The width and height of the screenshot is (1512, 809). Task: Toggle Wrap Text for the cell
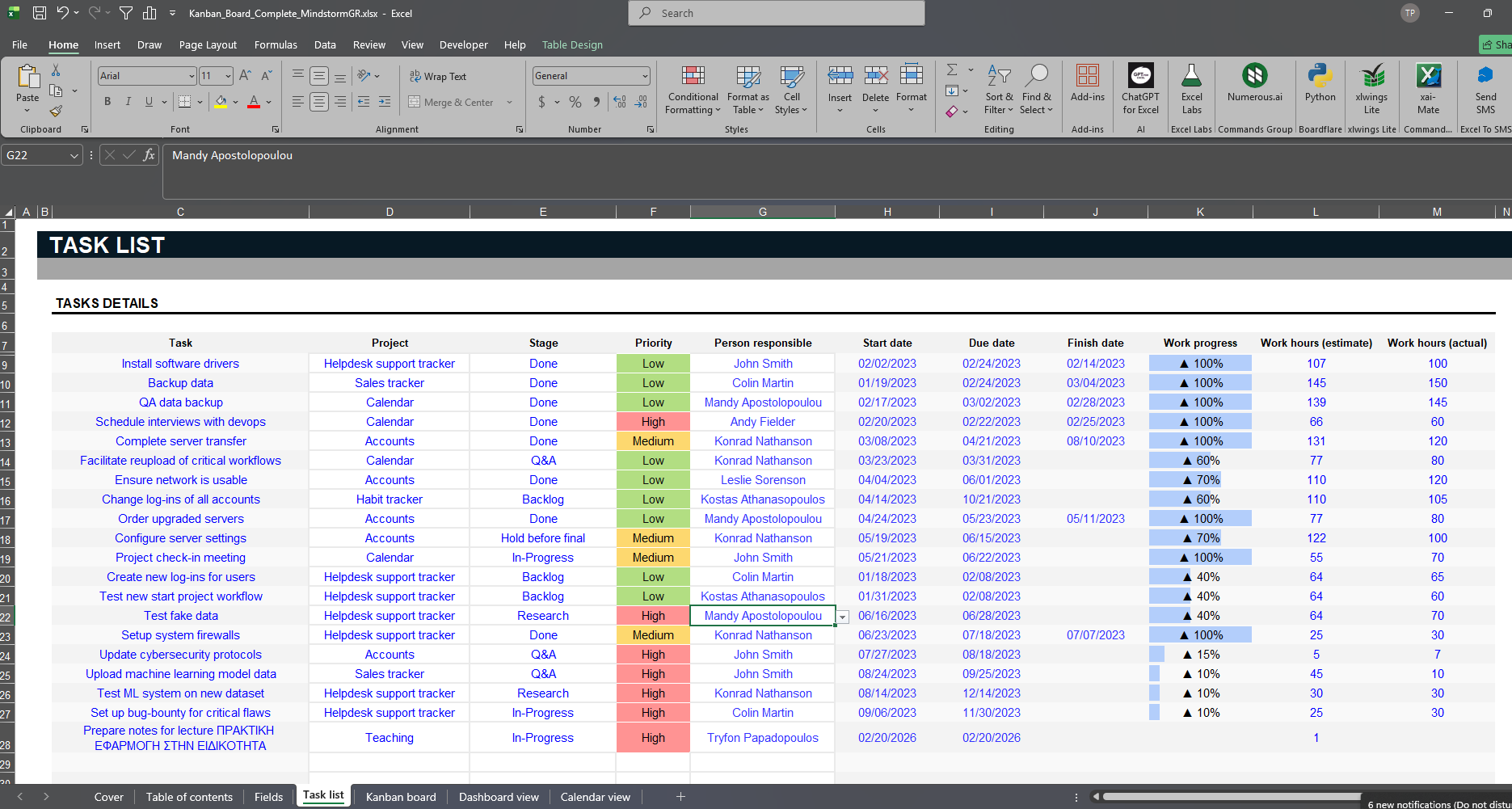coord(438,76)
